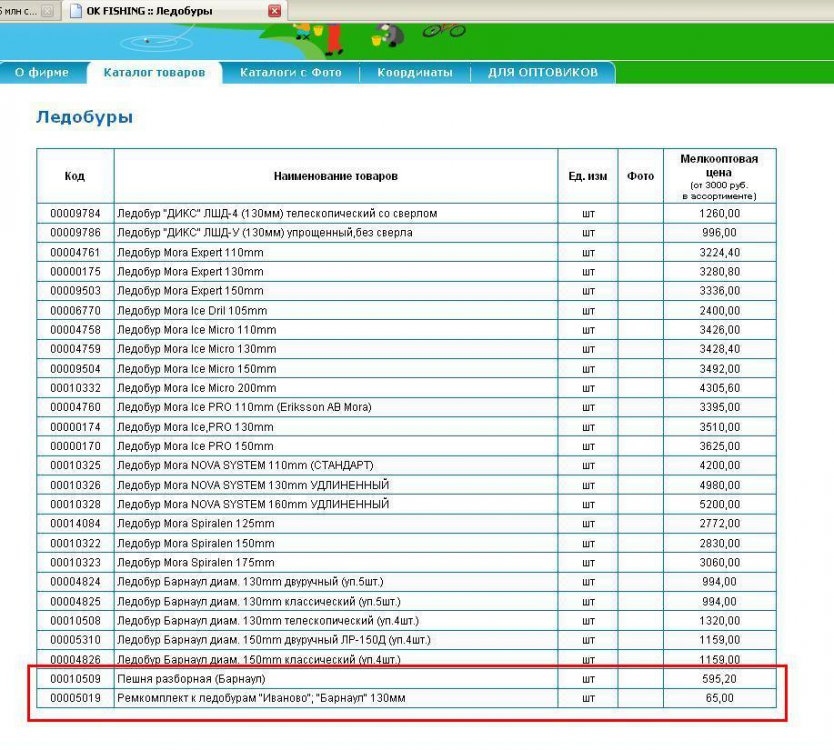Select 'Ледобур Mora Expert 130mm' item
834x750 pixels.
pyautogui.click(x=190, y=271)
